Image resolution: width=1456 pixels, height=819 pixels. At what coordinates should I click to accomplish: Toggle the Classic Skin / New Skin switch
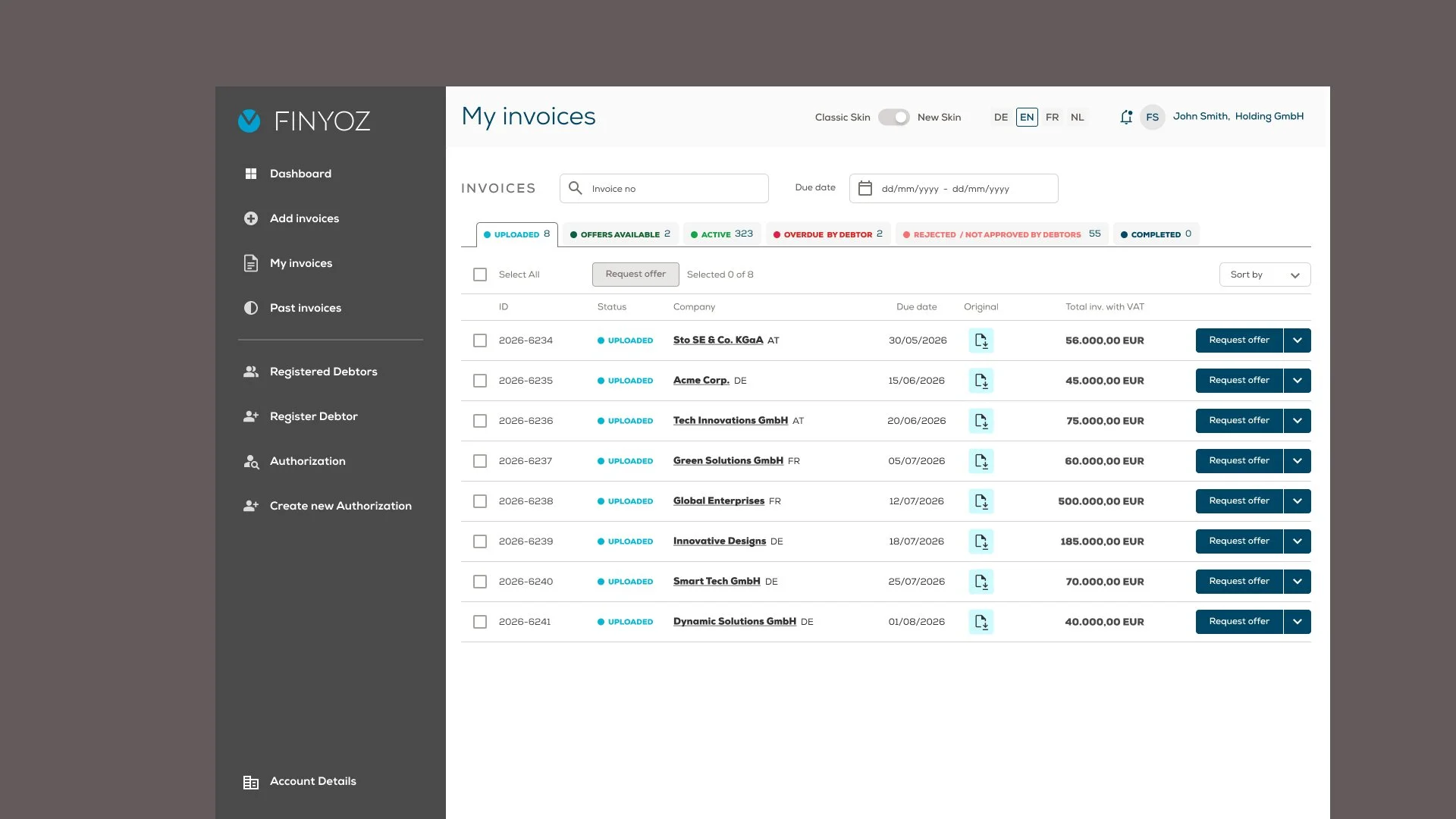pyautogui.click(x=893, y=118)
